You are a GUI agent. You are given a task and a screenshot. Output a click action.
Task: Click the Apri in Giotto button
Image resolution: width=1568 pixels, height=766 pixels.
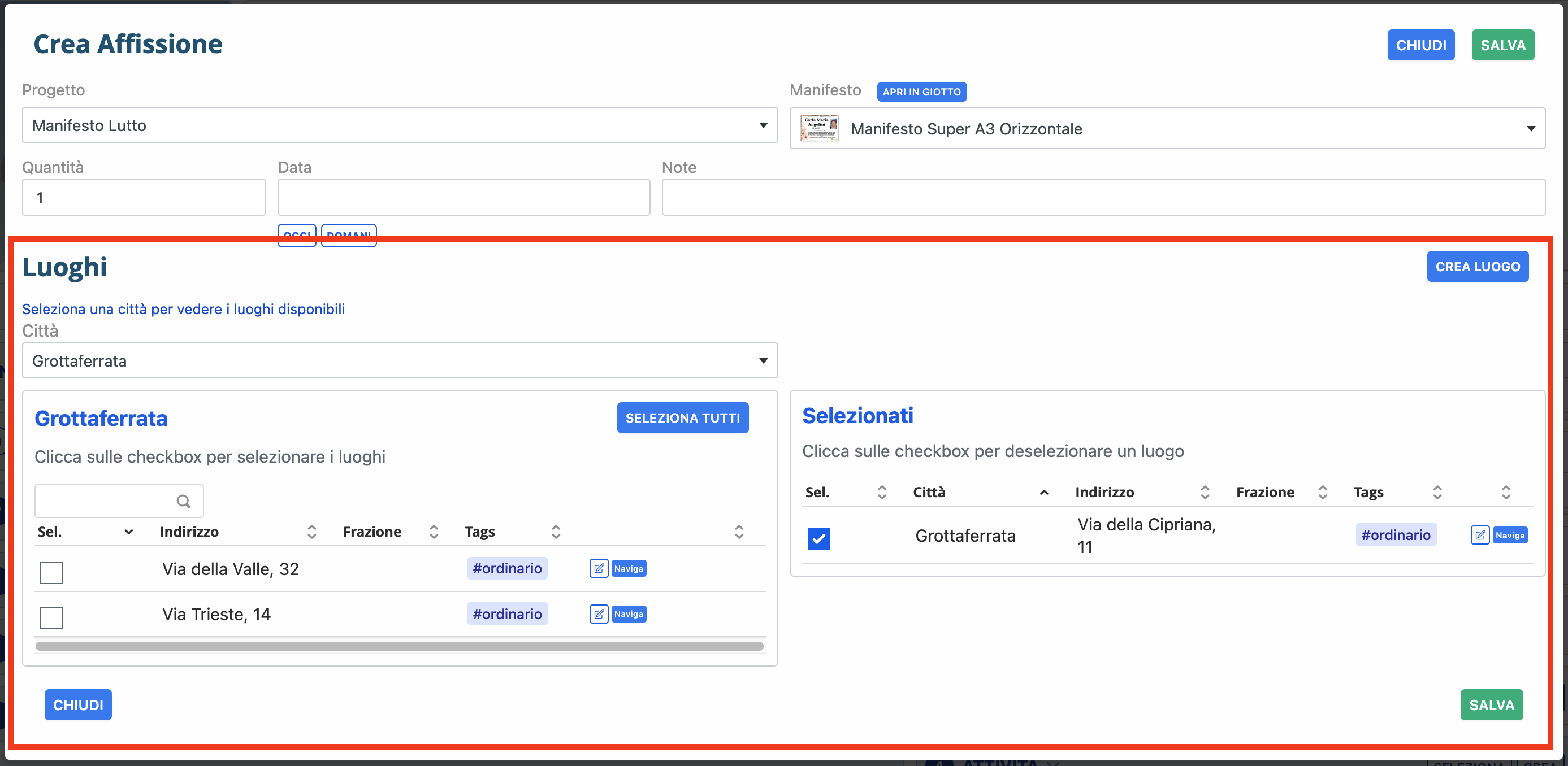click(x=921, y=92)
